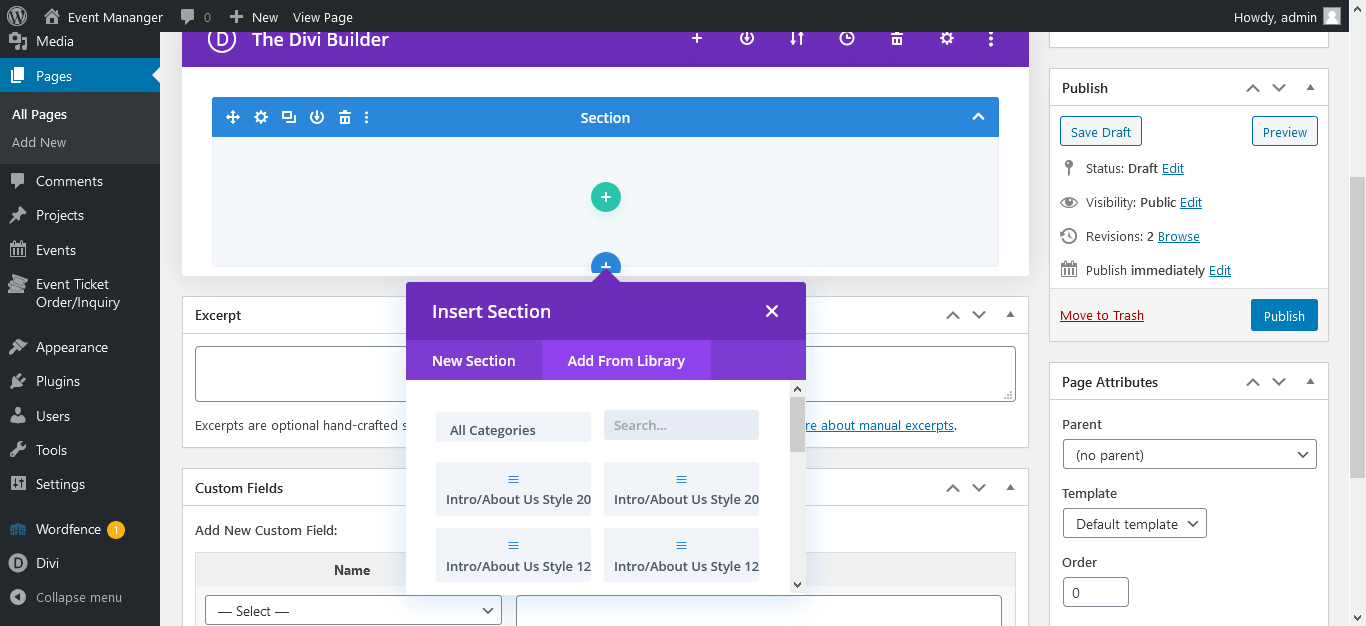The height and width of the screenshot is (626, 1366).
Task: Duplicate the Section with clone icon
Action: [x=289, y=117]
